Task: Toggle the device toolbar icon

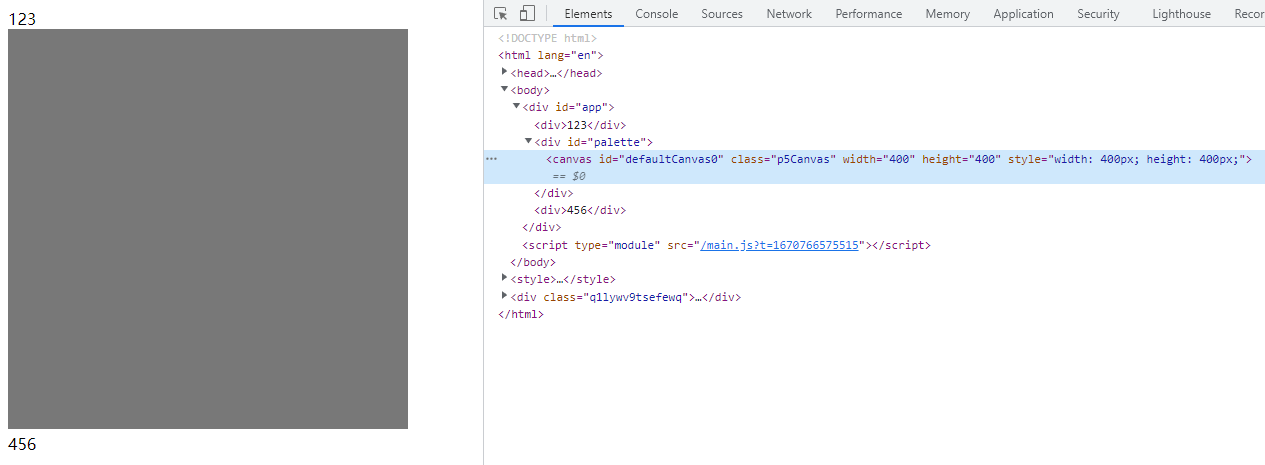Action: tap(527, 13)
